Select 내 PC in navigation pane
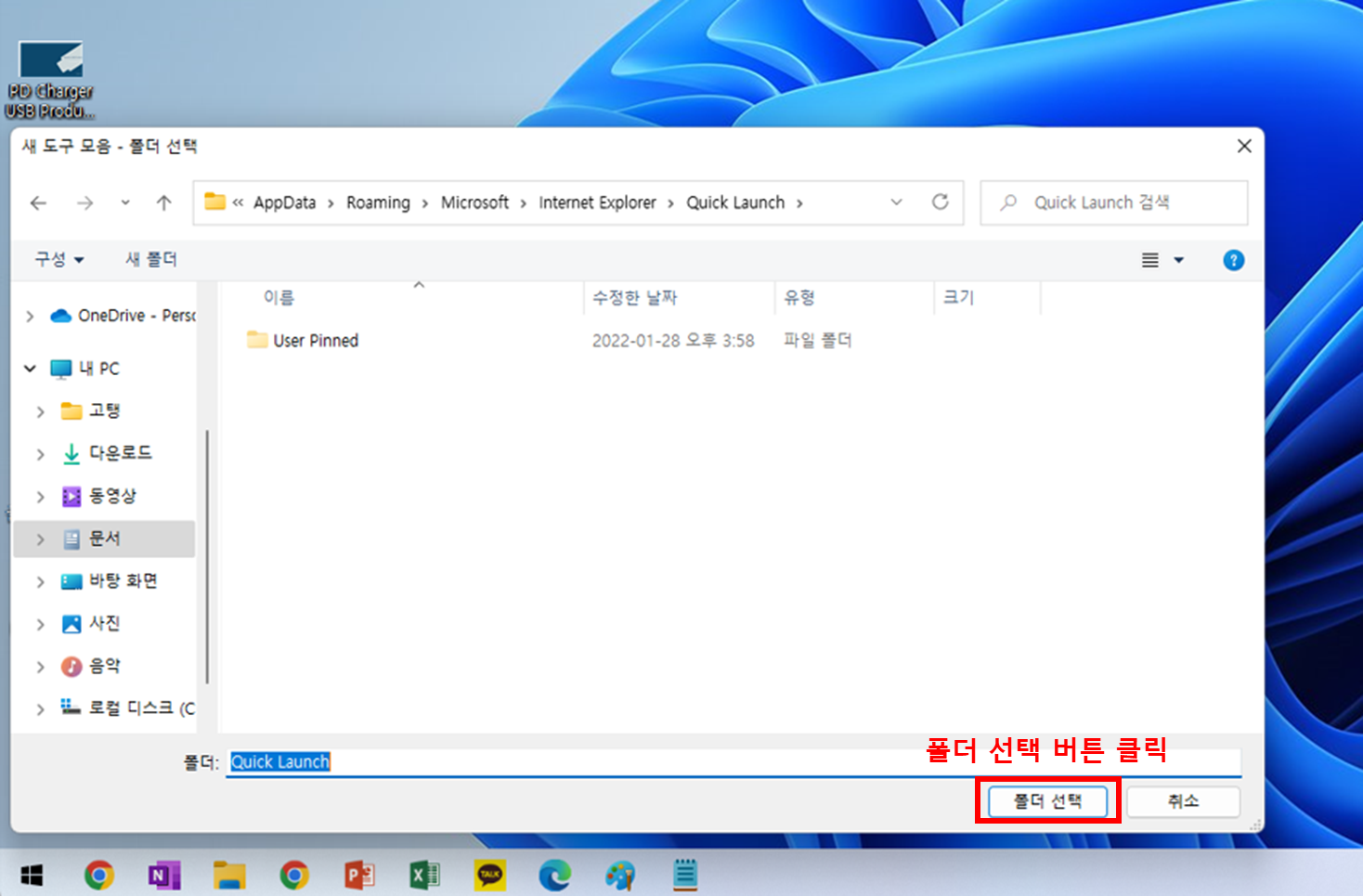1363x896 pixels. 99,369
